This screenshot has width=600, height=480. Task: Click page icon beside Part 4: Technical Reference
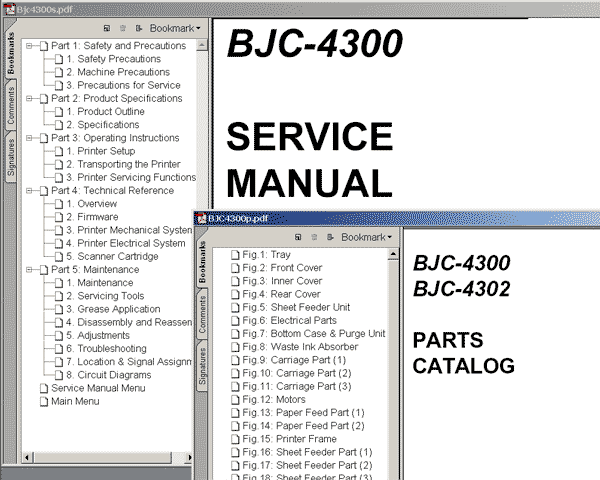[44, 191]
